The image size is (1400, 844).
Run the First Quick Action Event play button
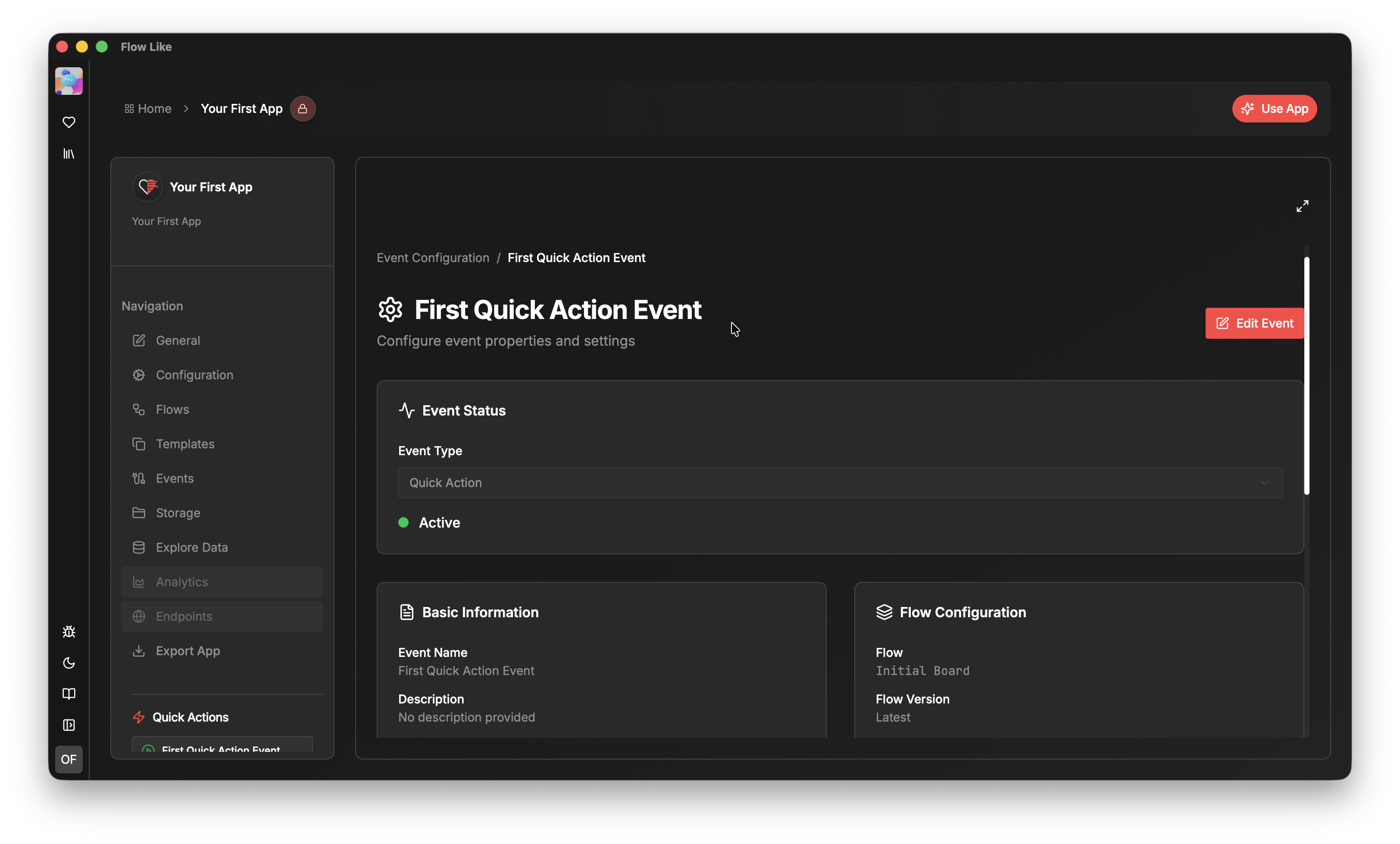pos(148,749)
